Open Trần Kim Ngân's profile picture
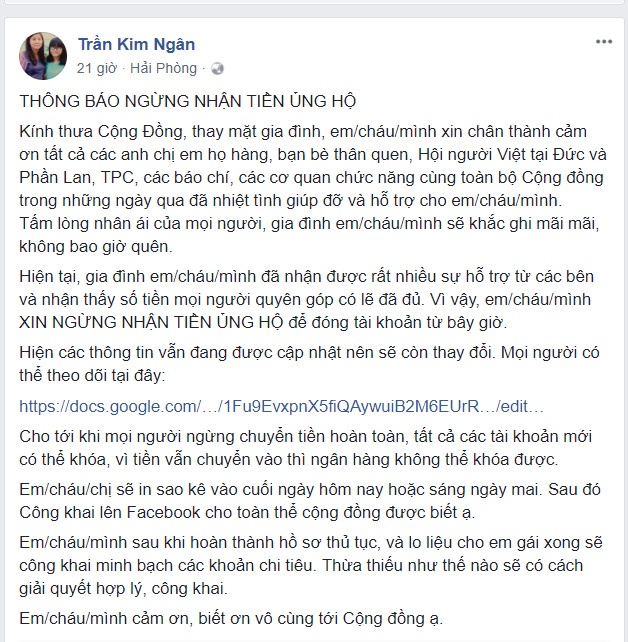 click(43, 56)
